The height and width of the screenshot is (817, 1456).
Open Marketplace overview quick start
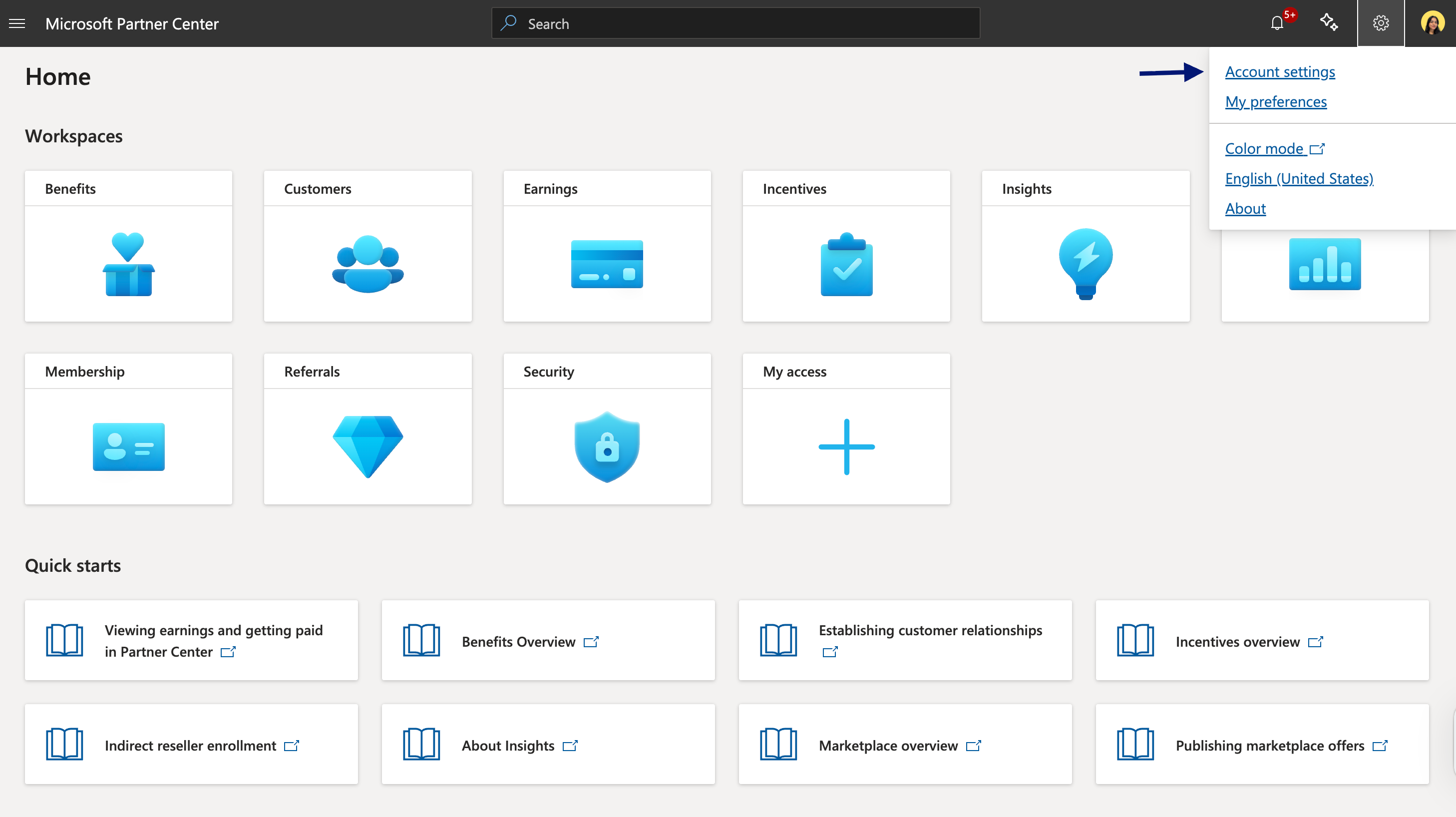click(x=905, y=744)
